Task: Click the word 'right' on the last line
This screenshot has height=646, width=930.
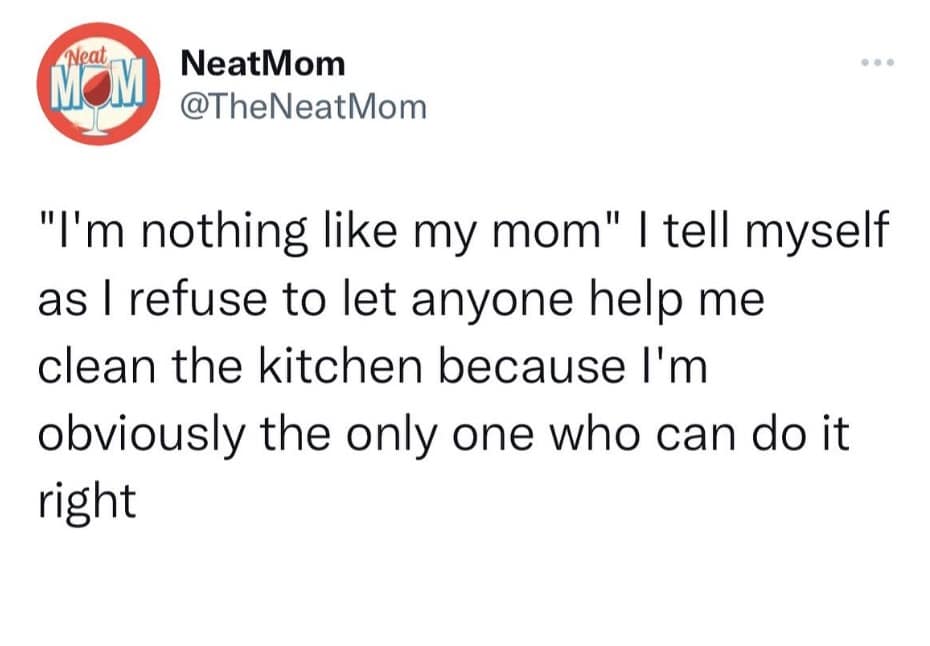Action: point(86,499)
